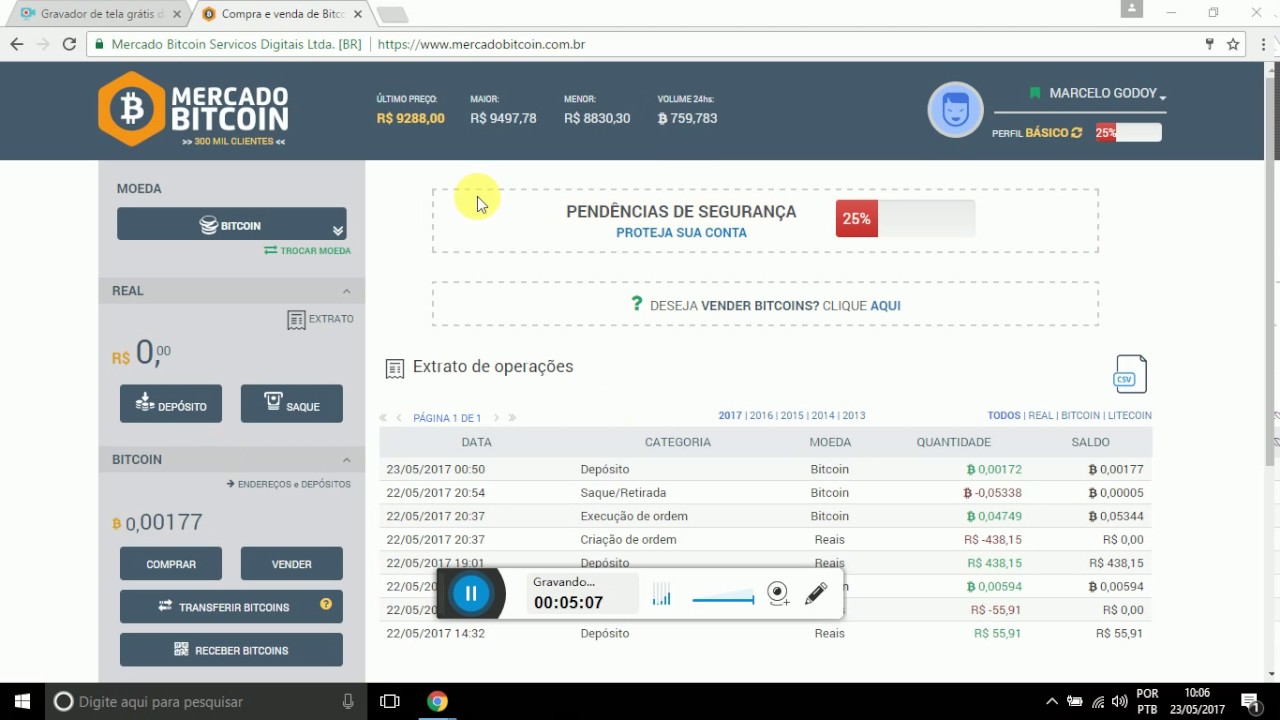Click the help icon on Transferir Bitcoins
Viewport: 1280px width, 720px height.
(326, 604)
